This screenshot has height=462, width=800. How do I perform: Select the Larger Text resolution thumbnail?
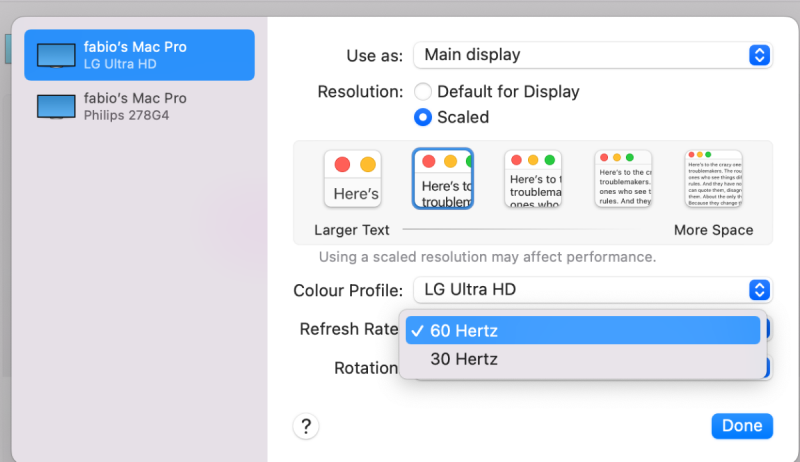pyautogui.click(x=352, y=179)
